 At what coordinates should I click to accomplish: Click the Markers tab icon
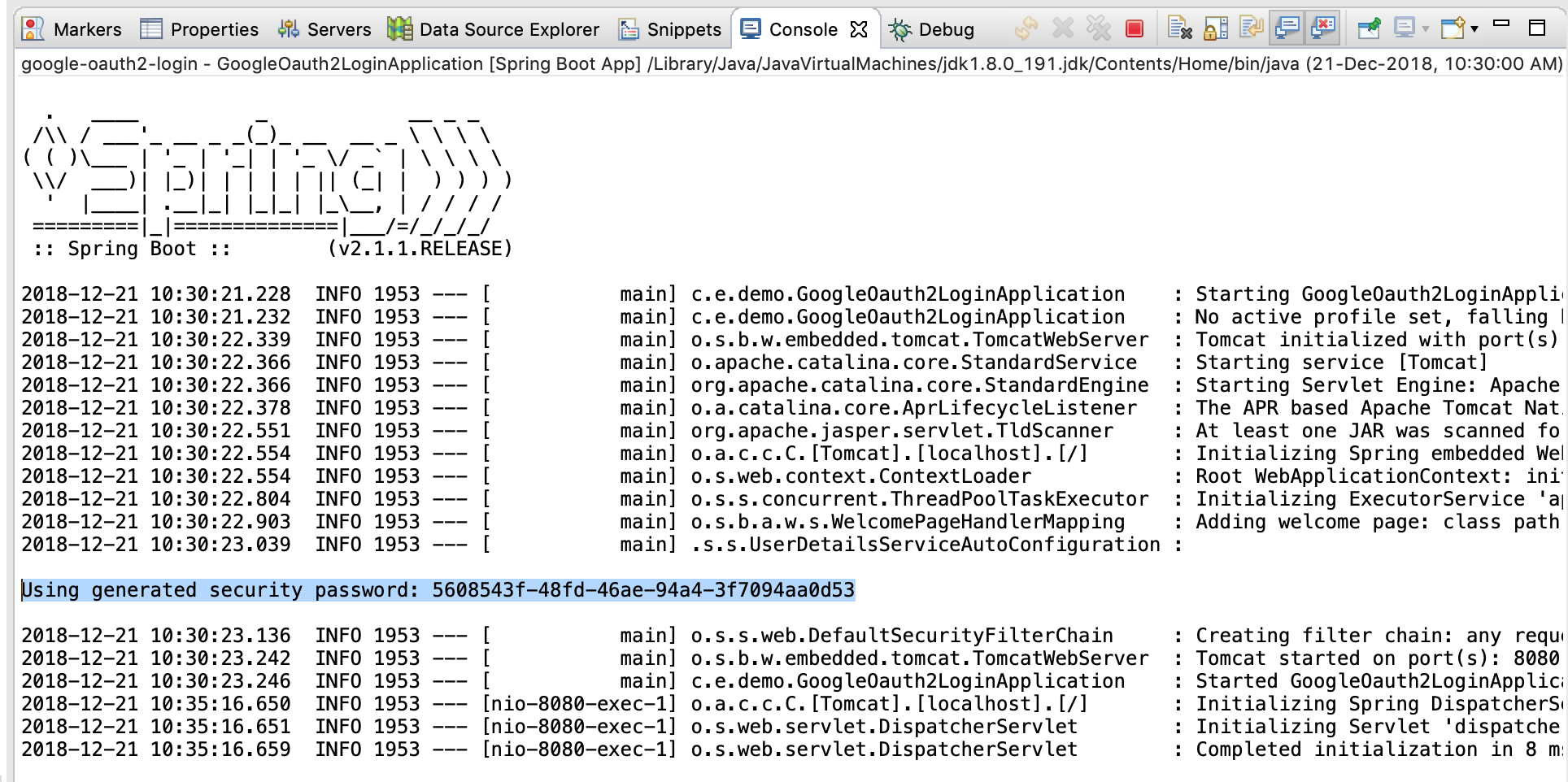pos(33,29)
